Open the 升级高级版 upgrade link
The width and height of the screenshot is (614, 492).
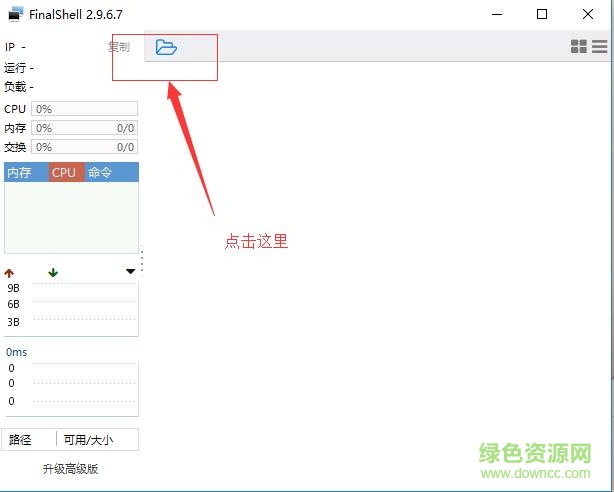click(70, 469)
